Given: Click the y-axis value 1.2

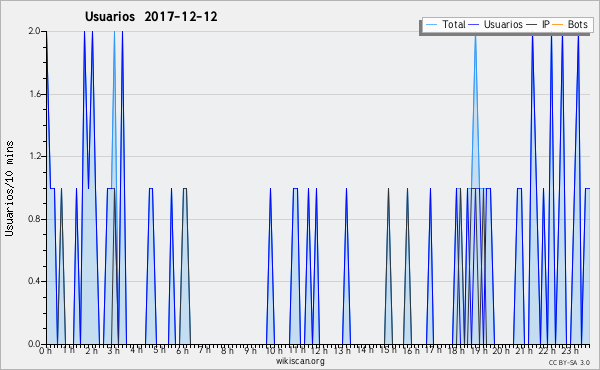Looking at the screenshot, I should [34, 156].
